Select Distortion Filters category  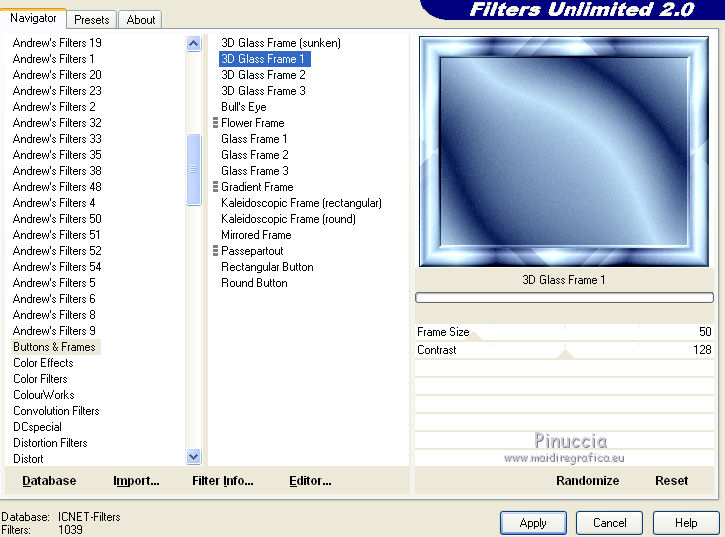coord(50,443)
